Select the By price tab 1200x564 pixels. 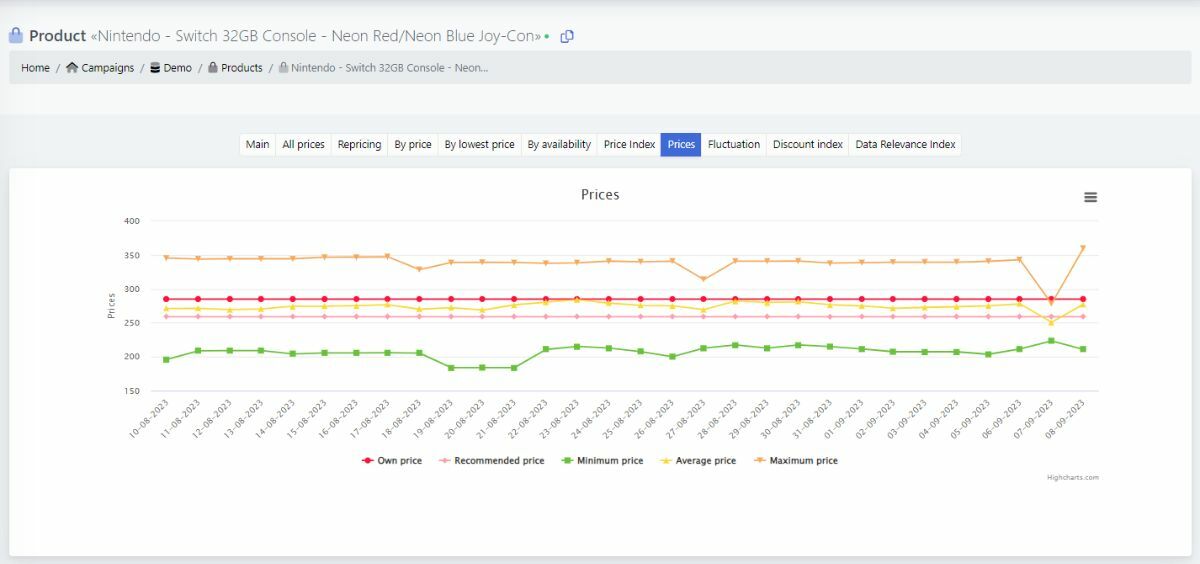point(413,145)
